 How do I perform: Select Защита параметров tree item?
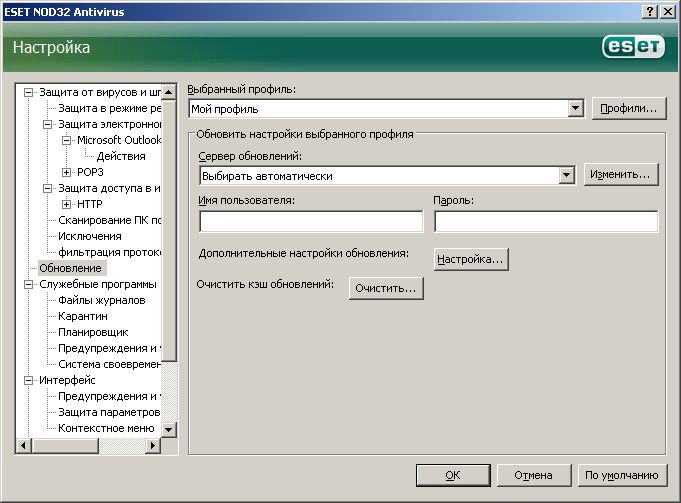(x=109, y=412)
